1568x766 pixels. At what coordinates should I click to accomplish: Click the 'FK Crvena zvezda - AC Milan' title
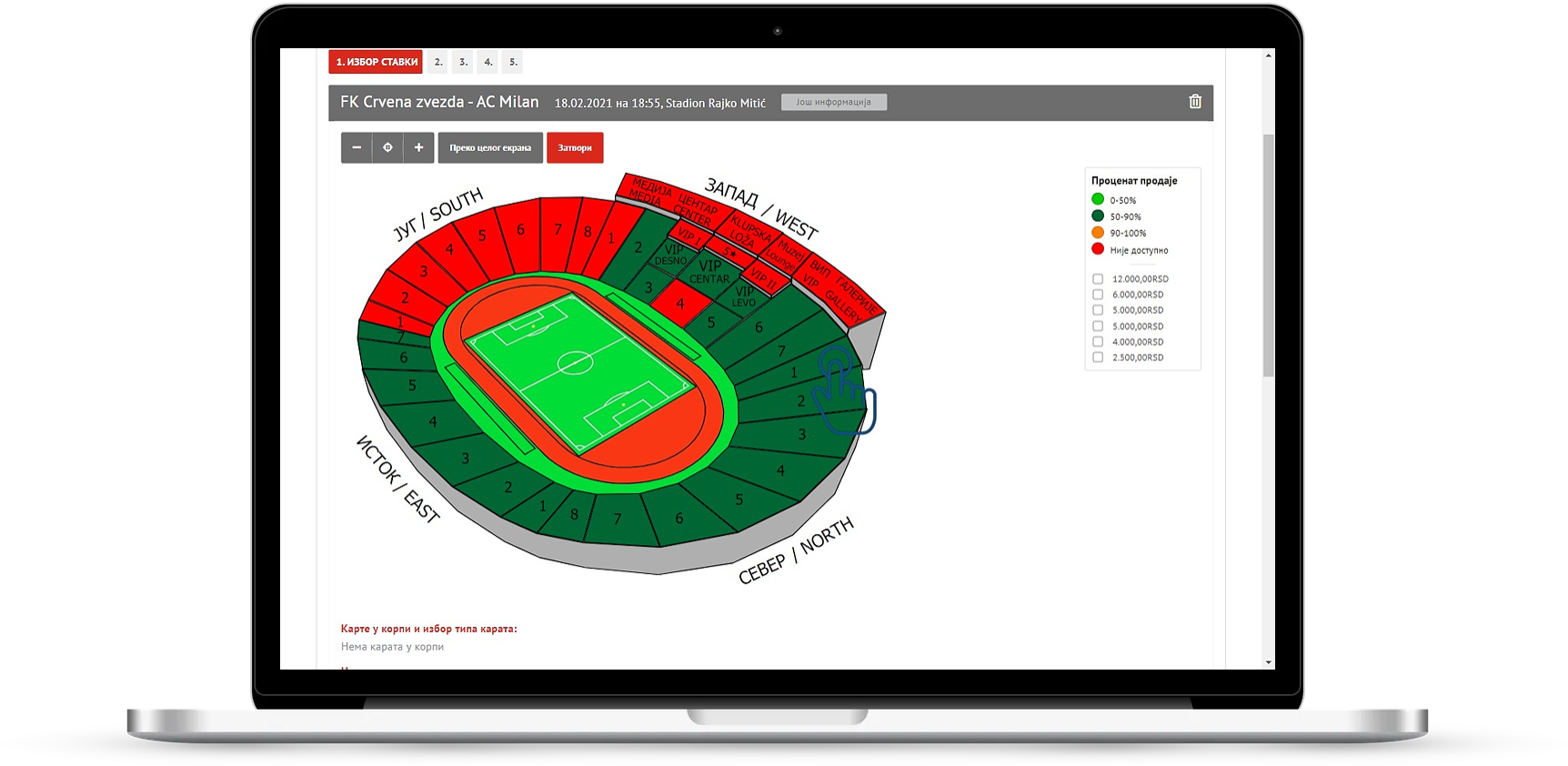tap(439, 102)
